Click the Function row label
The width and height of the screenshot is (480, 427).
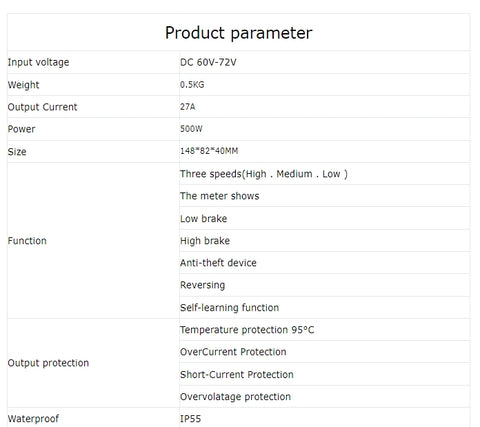(x=27, y=241)
